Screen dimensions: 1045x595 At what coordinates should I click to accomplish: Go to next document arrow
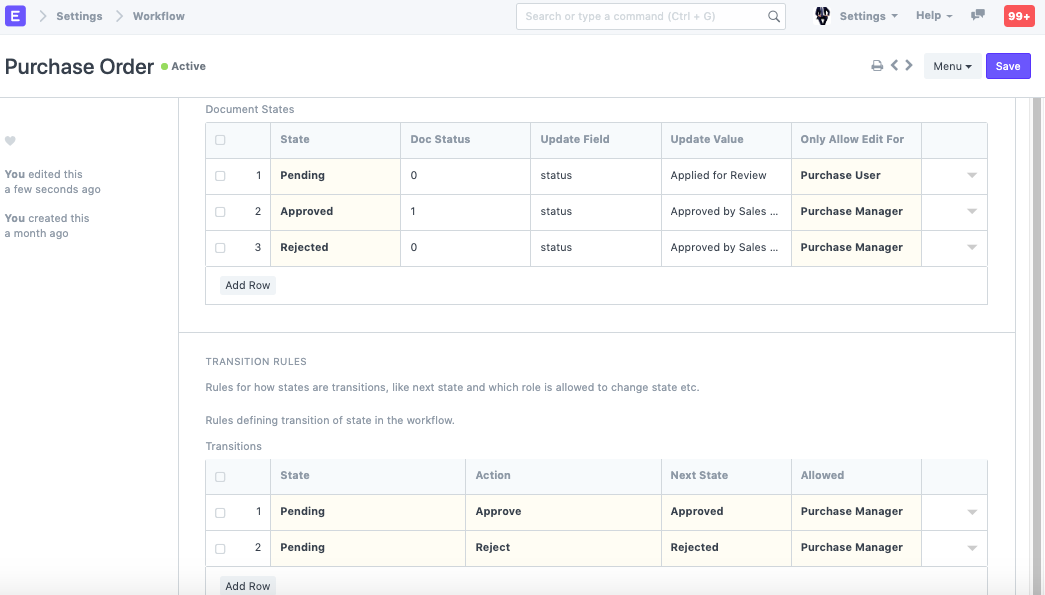pyautogui.click(x=909, y=66)
